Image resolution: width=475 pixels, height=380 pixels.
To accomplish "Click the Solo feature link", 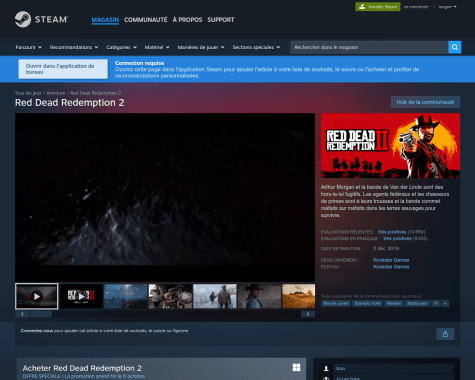I will click(x=340, y=368).
